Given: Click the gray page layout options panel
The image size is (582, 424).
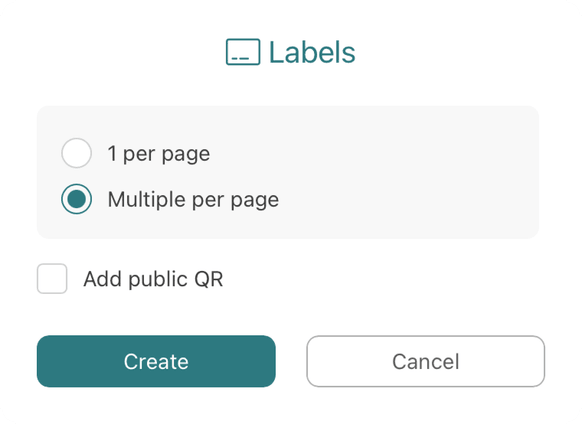Looking at the screenshot, I should pos(288,172).
